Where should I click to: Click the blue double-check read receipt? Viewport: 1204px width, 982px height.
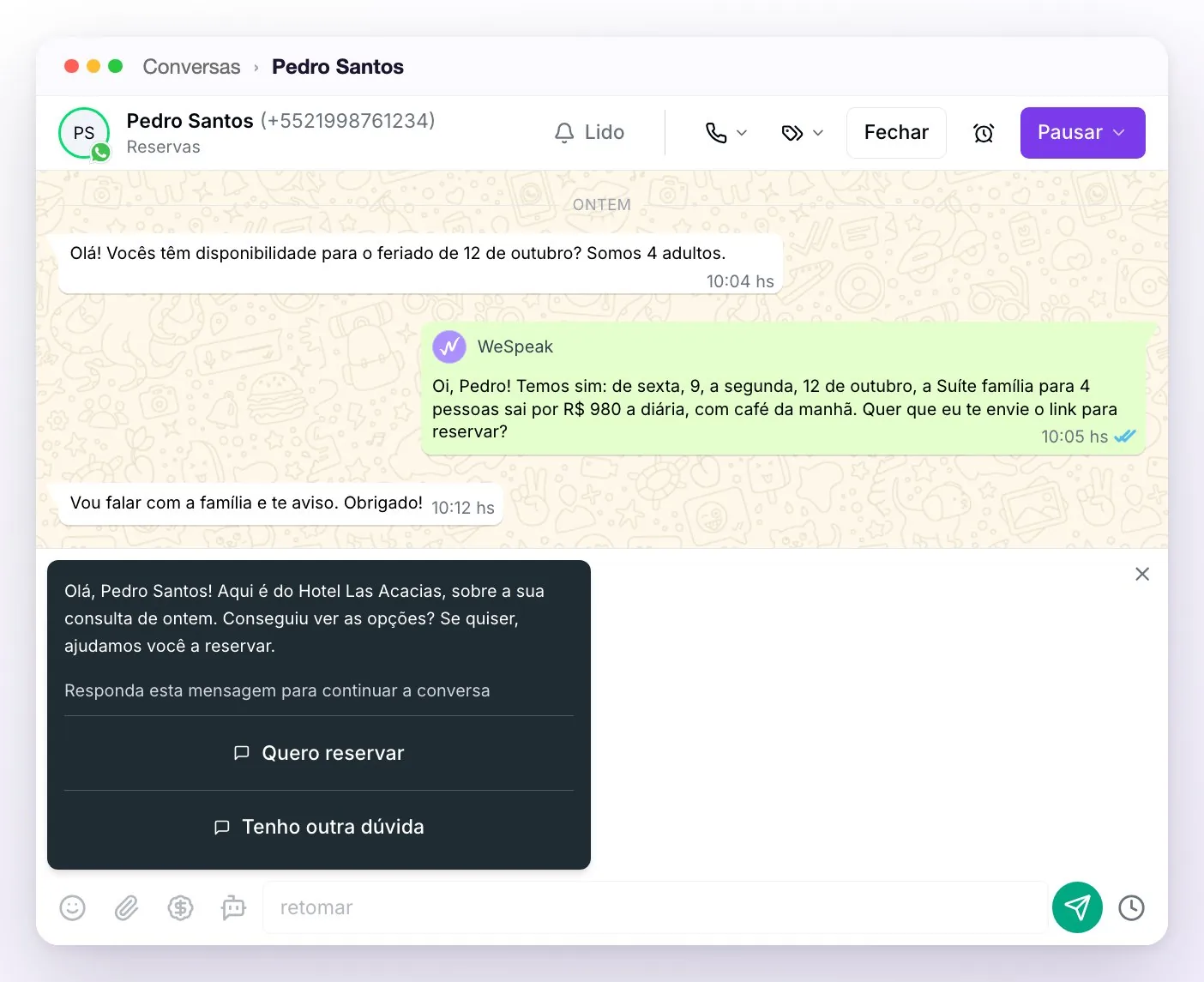1125,437
